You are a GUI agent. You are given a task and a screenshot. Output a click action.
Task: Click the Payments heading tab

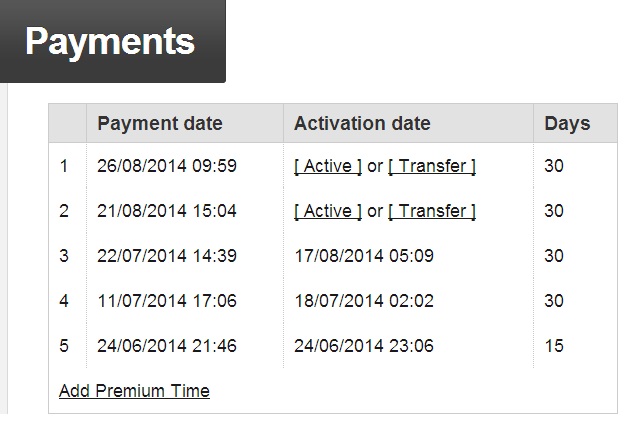110,42
